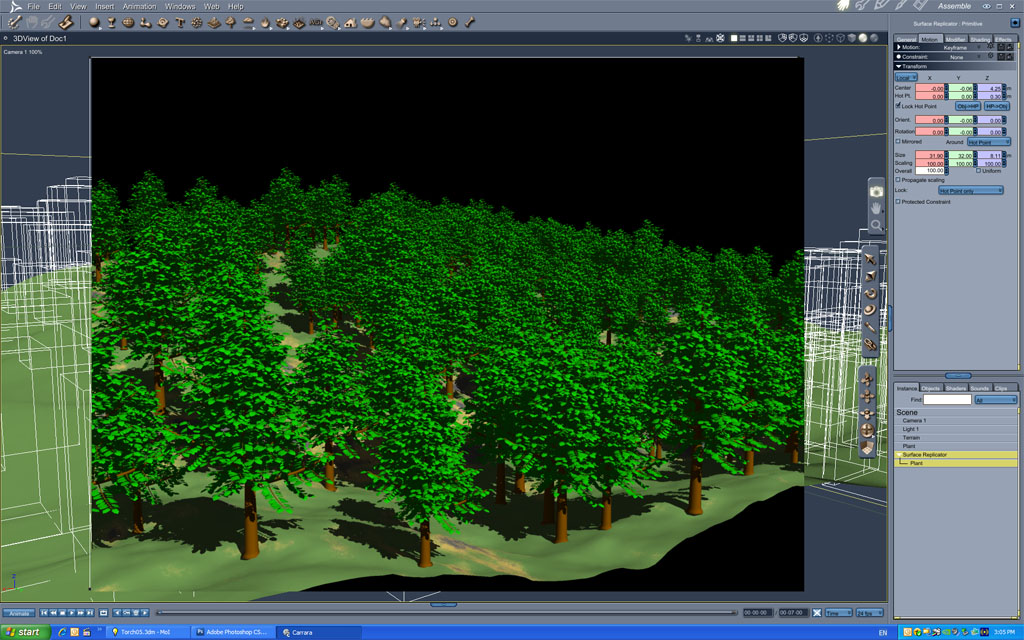
Task: Choose the textured sphere display mode
Action: pyautogui.click(x=874, y=38)
